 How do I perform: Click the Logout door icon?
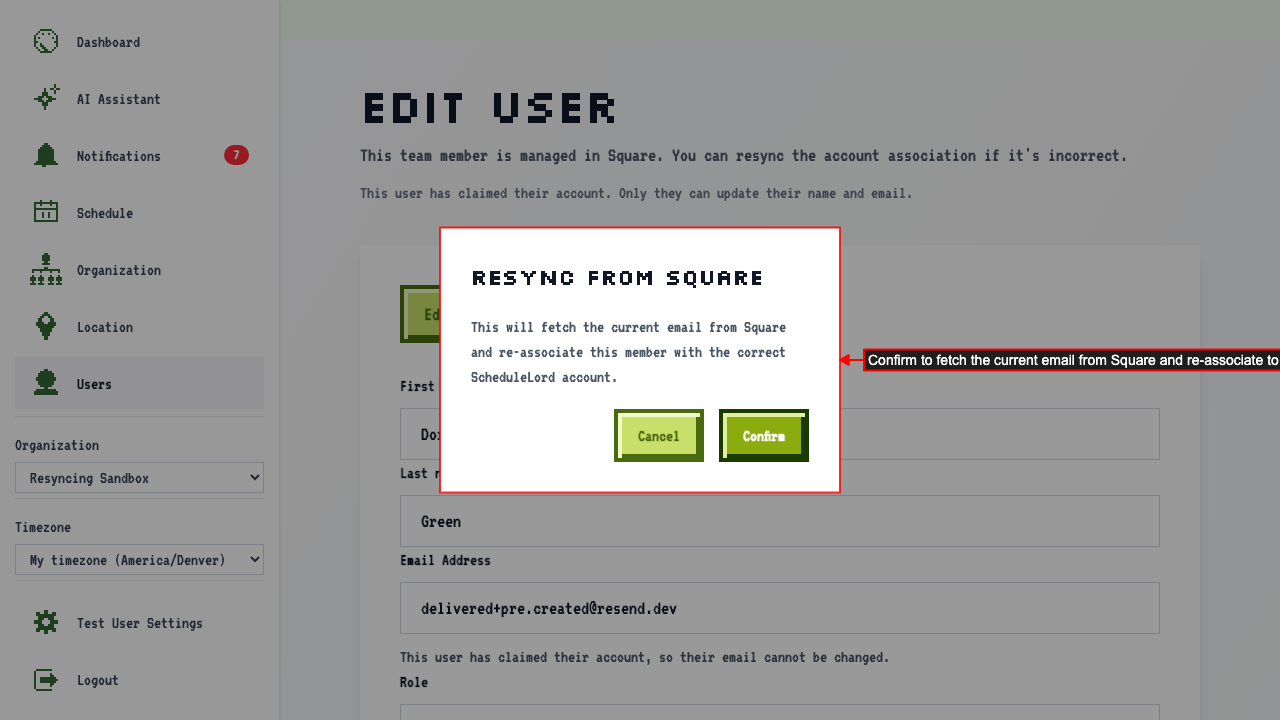pyautogui.click(x=46, y=680)
